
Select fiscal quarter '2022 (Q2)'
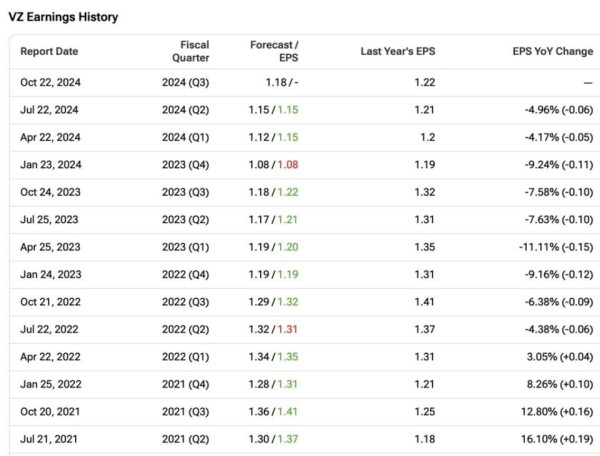186,329
